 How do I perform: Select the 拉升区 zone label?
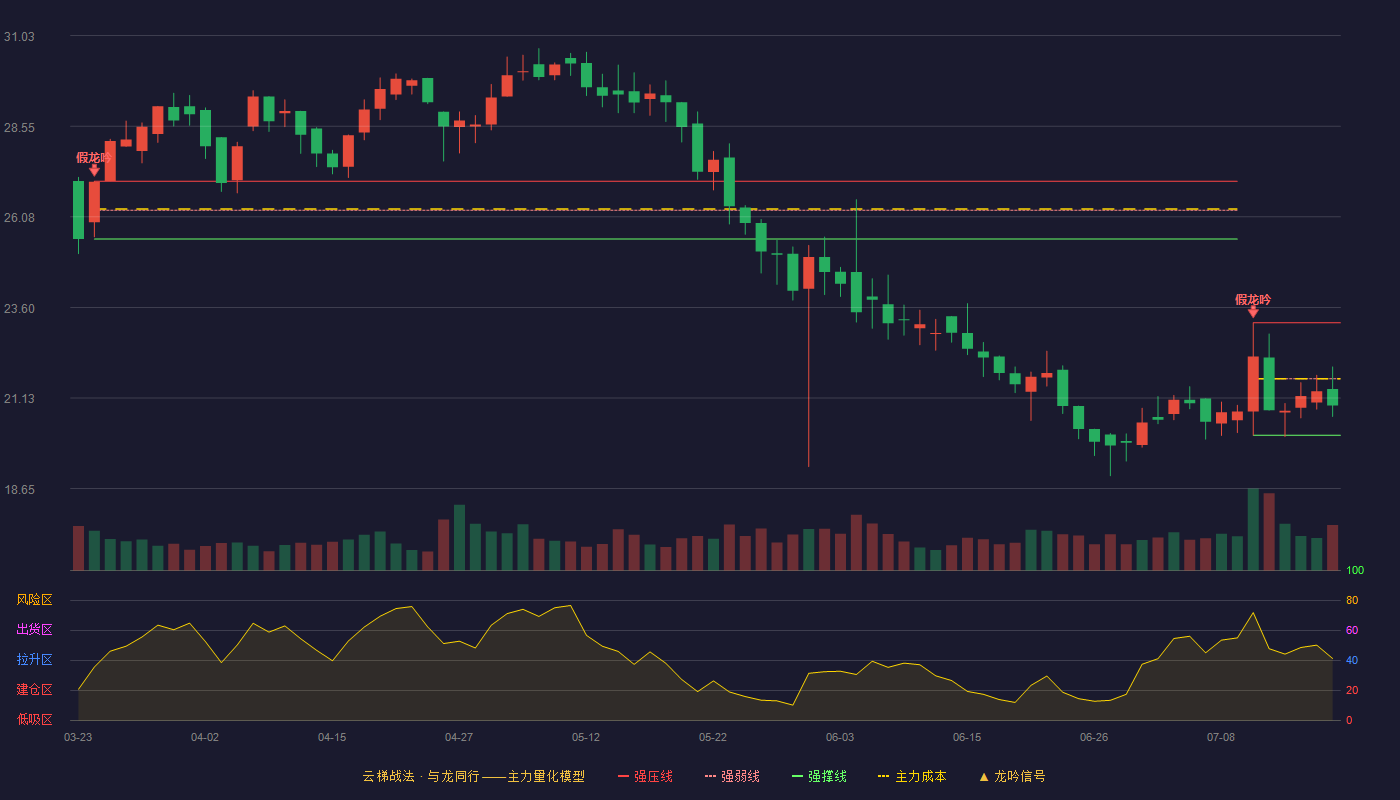pyautogui.click(x=34, y=660)
